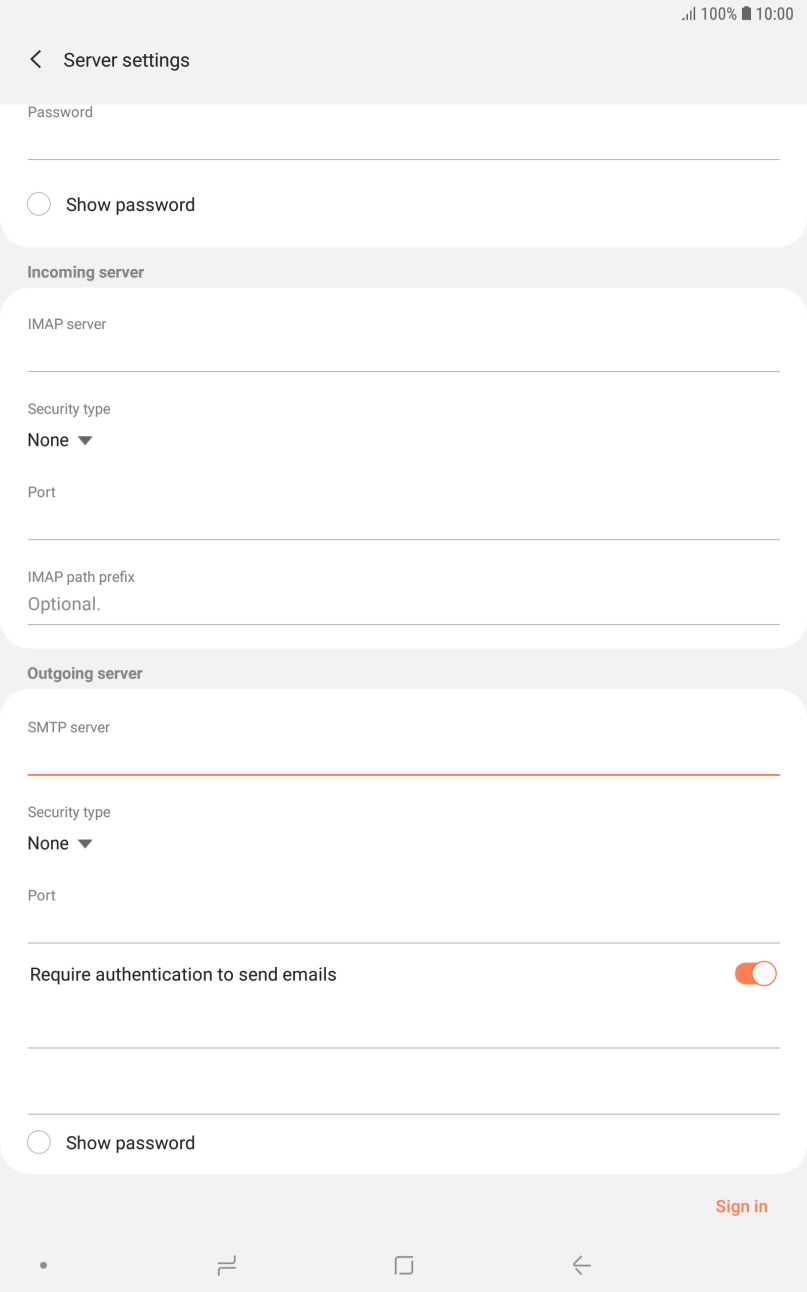807x1292 pixels.
Task: Open outgoing server Security type dropdown
Action: click(x=61, y=843)
